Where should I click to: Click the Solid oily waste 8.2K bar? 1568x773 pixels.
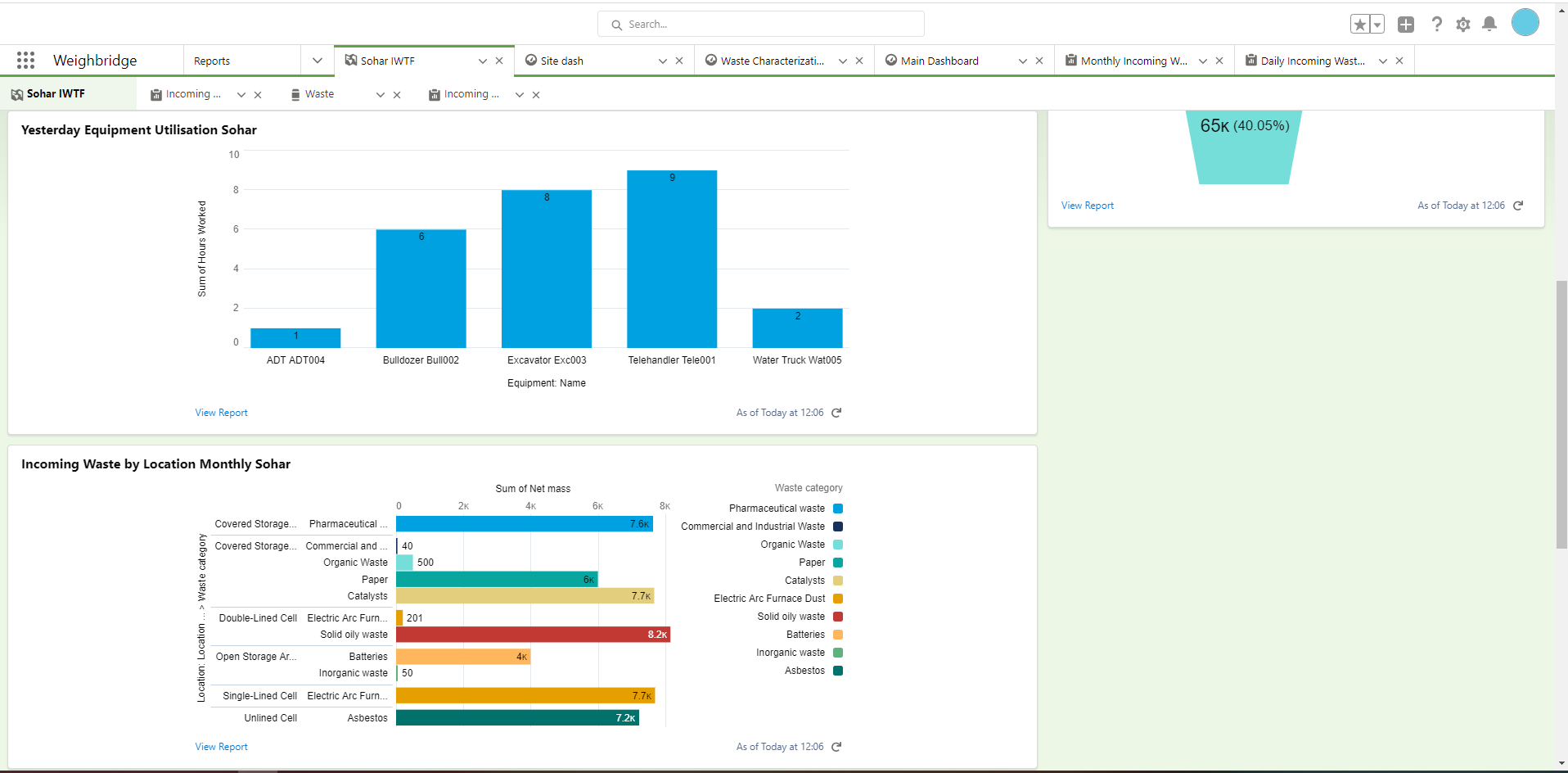(x=534, y=635)
